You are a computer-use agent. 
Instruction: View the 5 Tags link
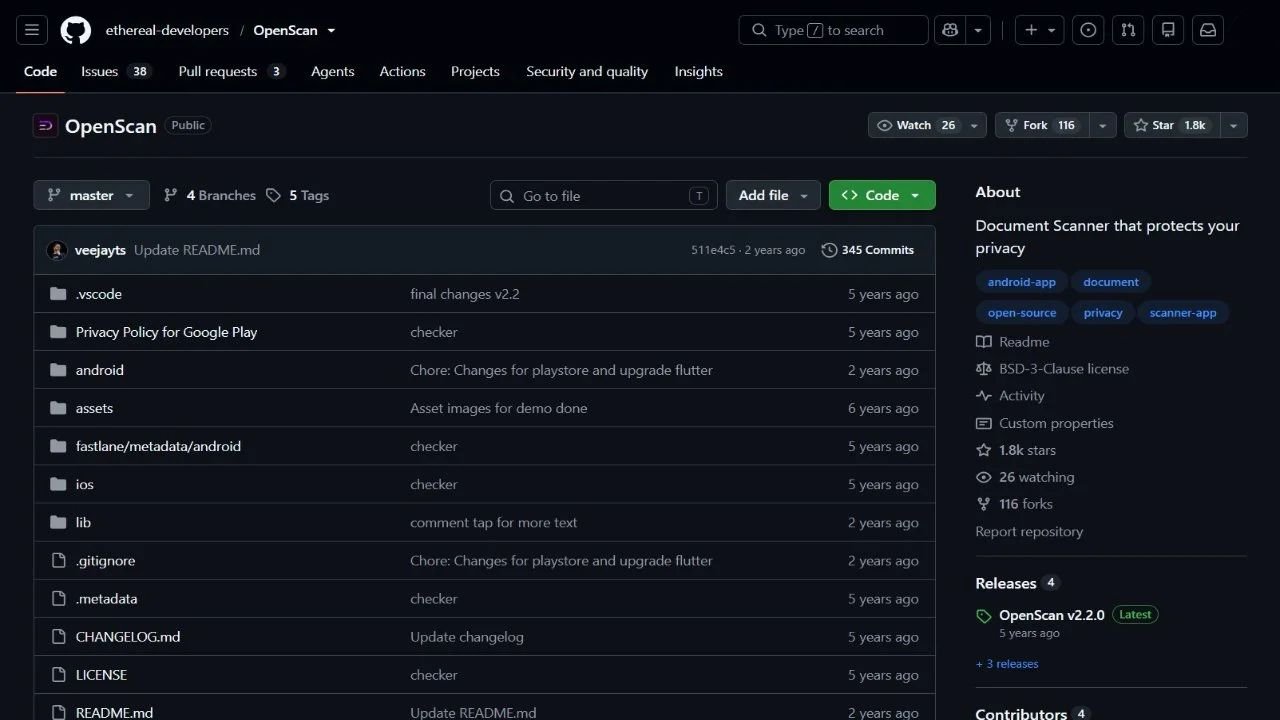pyautogui.click(x=298, y=195)
